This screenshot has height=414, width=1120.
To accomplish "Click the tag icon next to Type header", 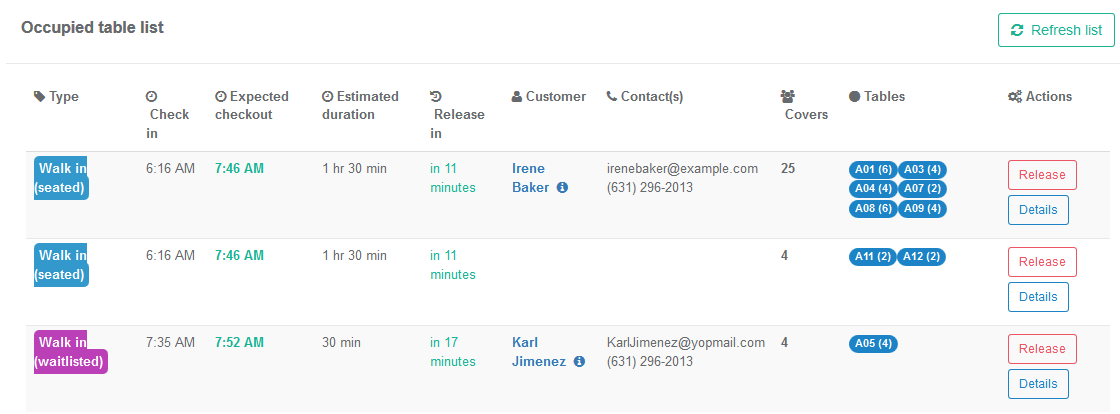I will 39,96.
